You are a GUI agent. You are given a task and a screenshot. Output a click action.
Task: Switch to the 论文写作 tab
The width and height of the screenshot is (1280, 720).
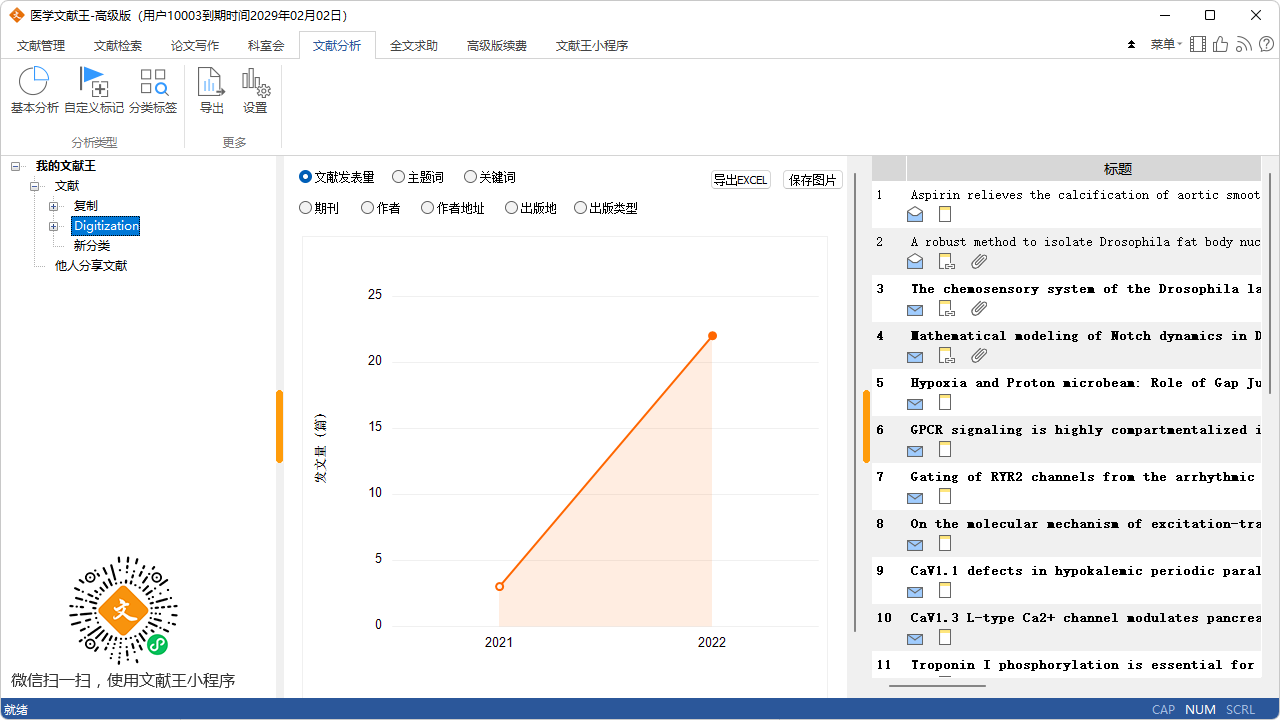coord(195,45)
